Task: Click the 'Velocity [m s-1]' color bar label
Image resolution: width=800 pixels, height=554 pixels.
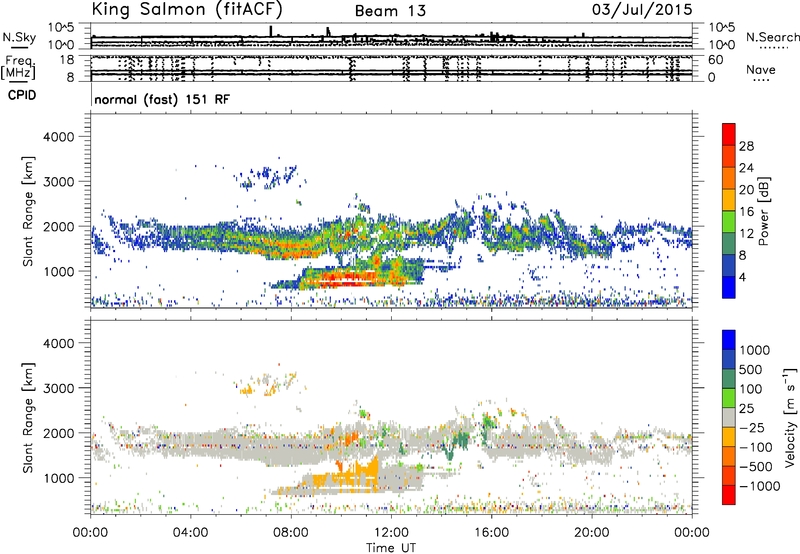Action: coord(790,417)
